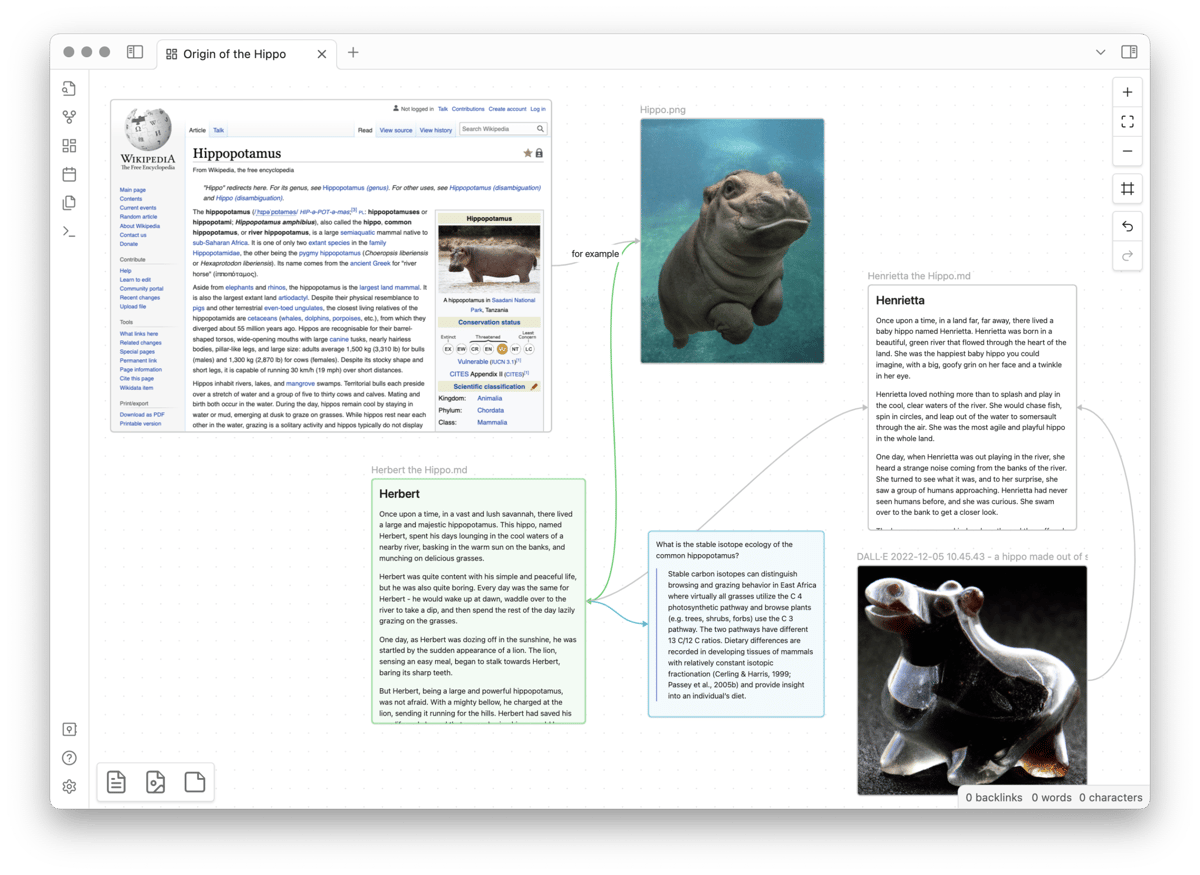Add media from vault to canvas
Viewport: 1200px width, 875px height.
click(x=155, y=782)
